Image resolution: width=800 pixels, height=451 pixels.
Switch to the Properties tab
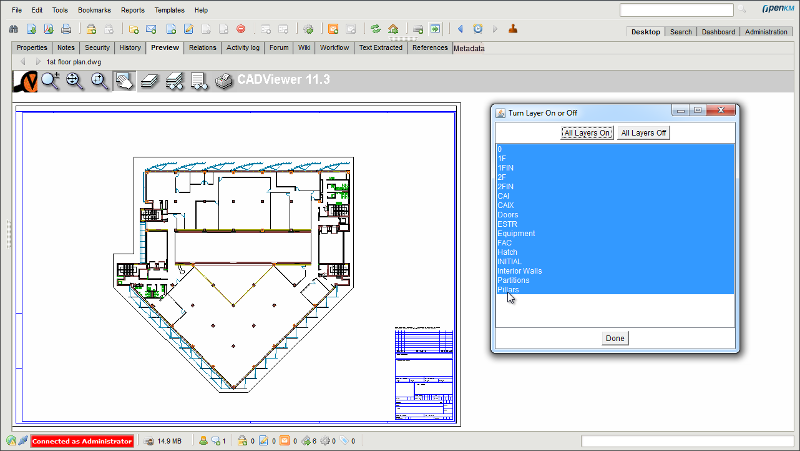tap(32, 47)
